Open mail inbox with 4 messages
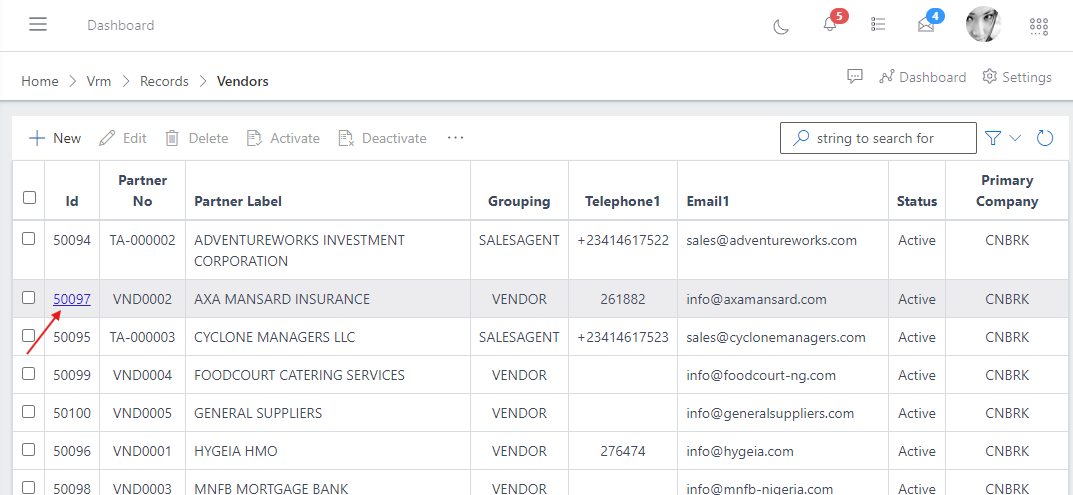The image size is (1073, 495). pos(926,25)
